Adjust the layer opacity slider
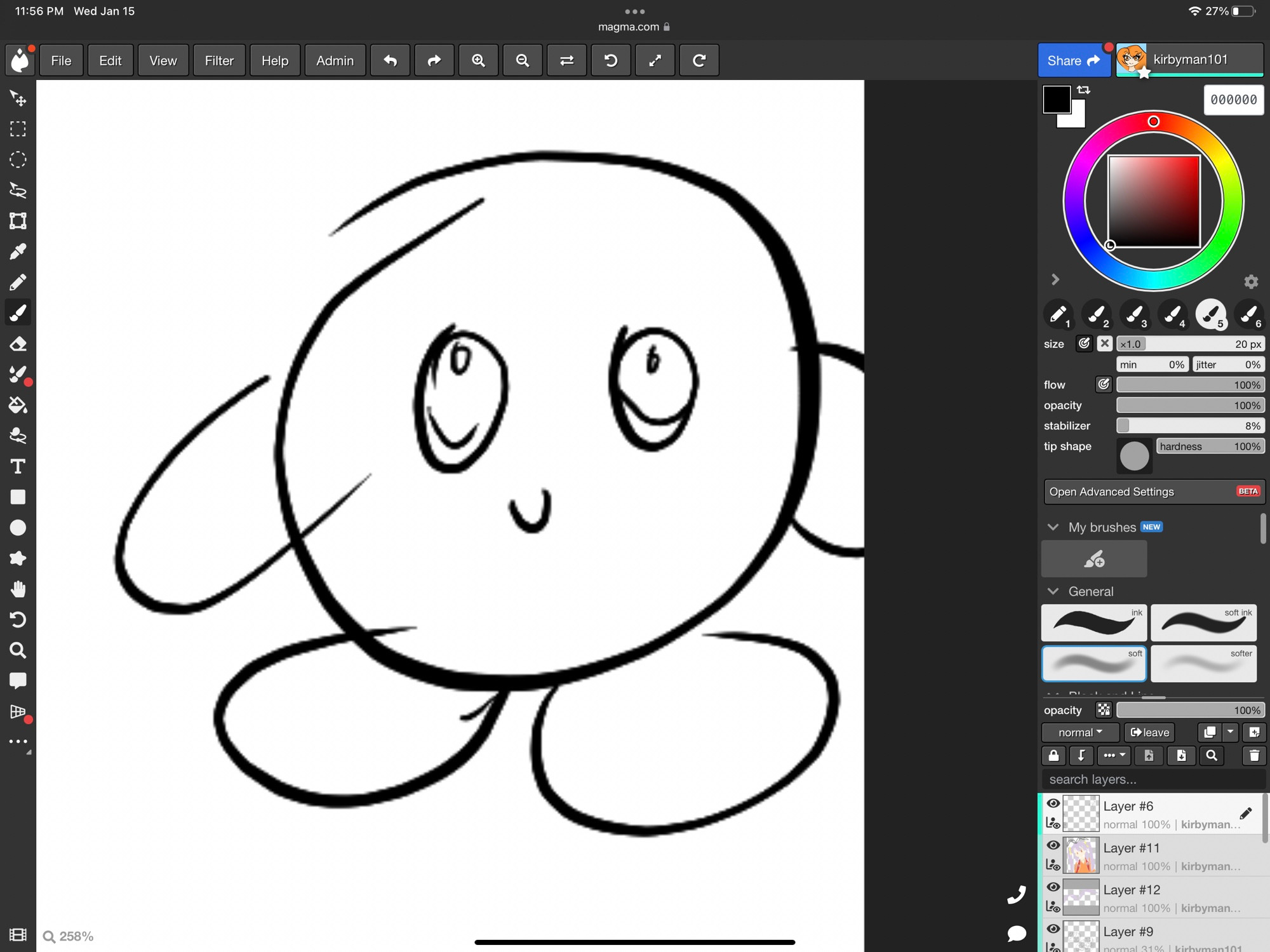This screenshot has height=952, width=1270. pyautogui.click(x=1191, y=709)
